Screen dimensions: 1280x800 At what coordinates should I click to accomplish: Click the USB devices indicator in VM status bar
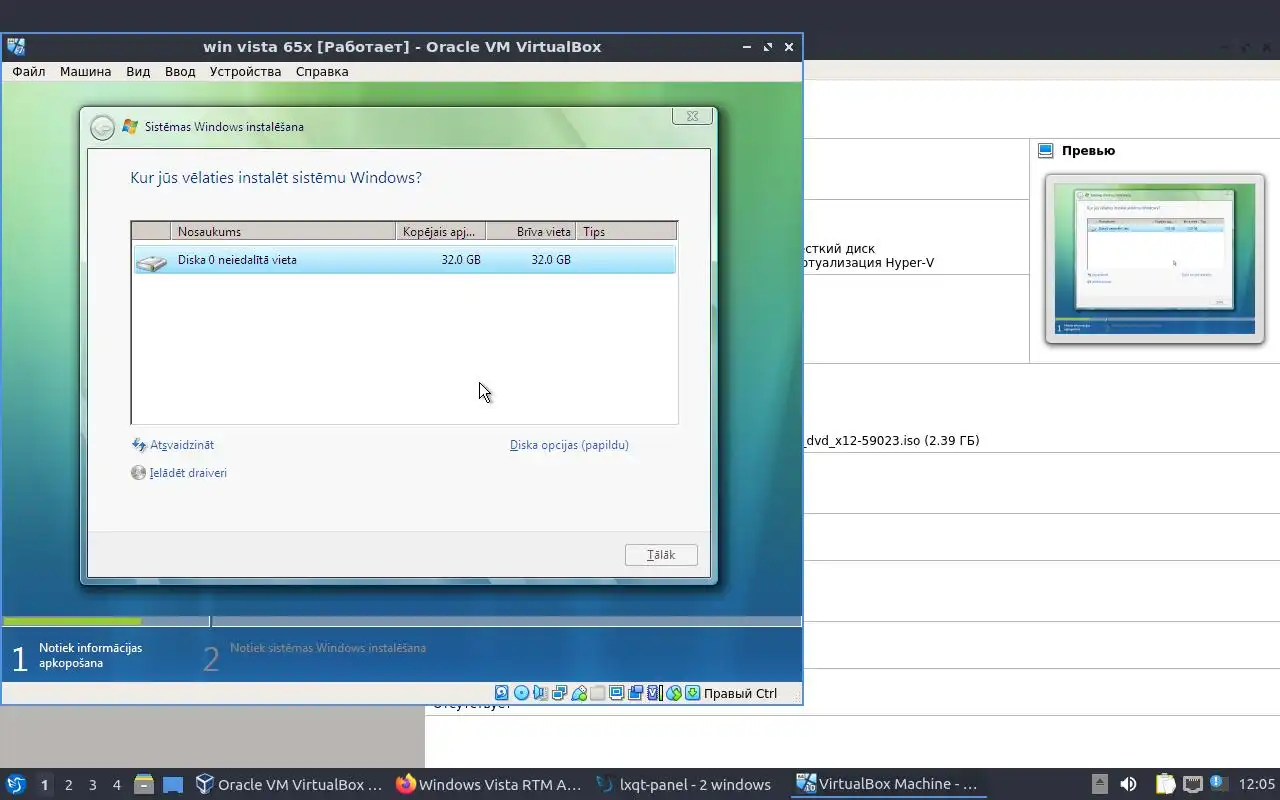579,692
